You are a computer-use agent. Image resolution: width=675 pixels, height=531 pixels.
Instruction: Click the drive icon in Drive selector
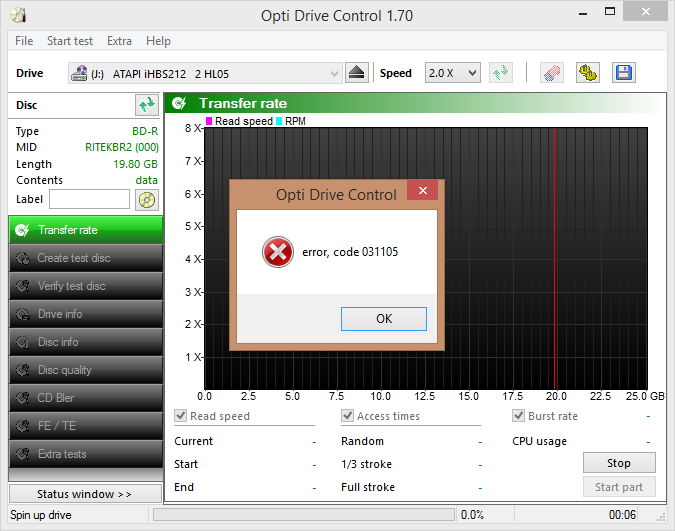click(x=79, y=73)
